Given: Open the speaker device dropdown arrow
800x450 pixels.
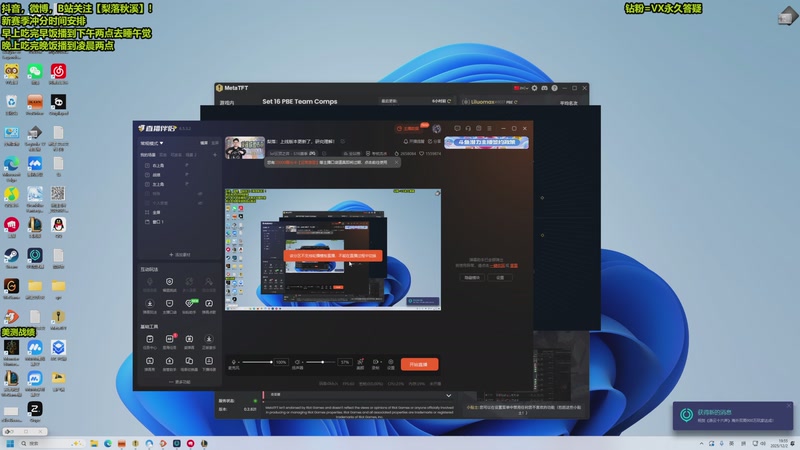Looking at the screenshot, I should (x=302, y=362).
